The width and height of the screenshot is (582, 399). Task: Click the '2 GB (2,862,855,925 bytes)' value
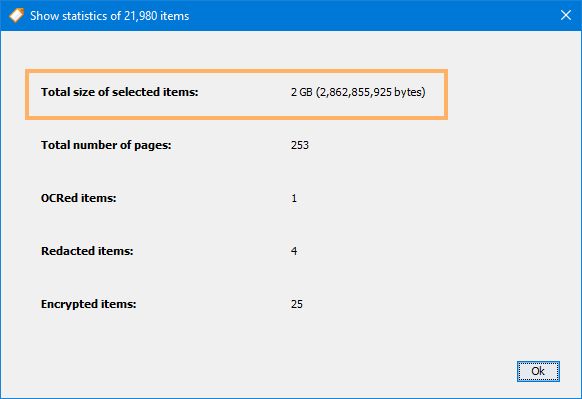358,92
